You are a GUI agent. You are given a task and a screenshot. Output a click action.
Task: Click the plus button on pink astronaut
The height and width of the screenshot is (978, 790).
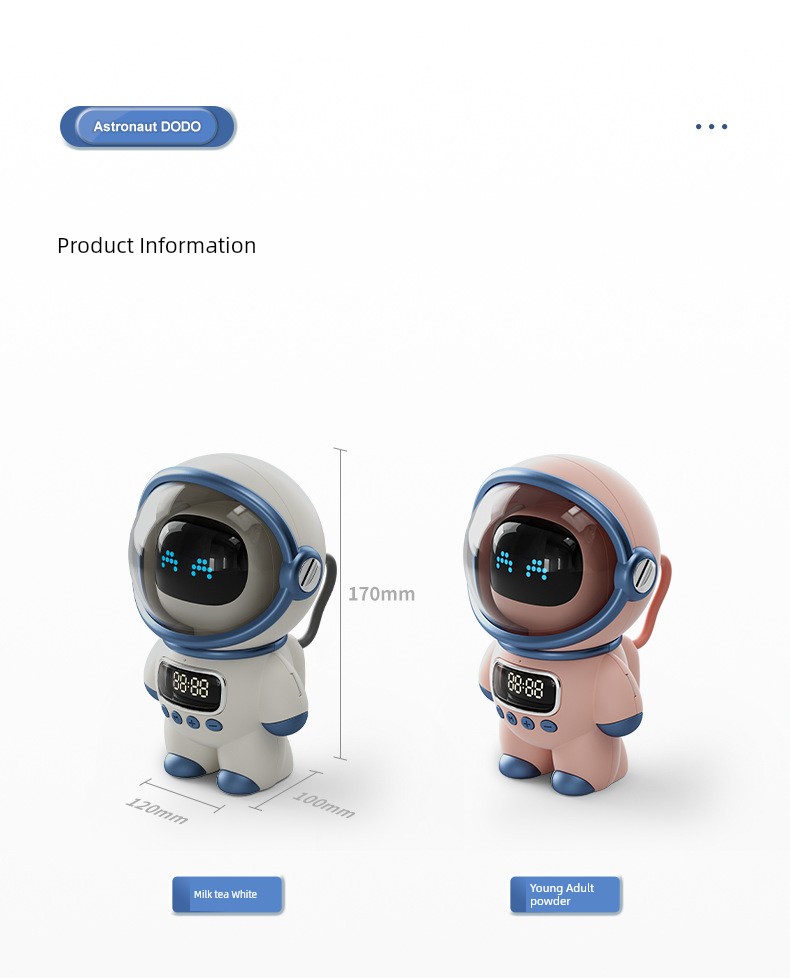point(528,723)
